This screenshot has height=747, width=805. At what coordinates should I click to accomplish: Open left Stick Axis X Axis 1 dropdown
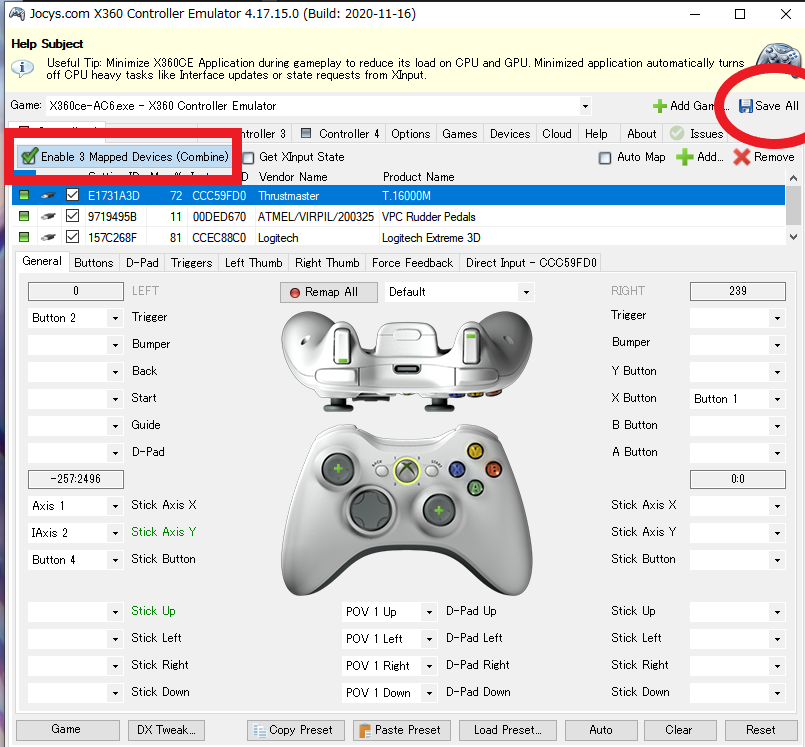(115, 506)
